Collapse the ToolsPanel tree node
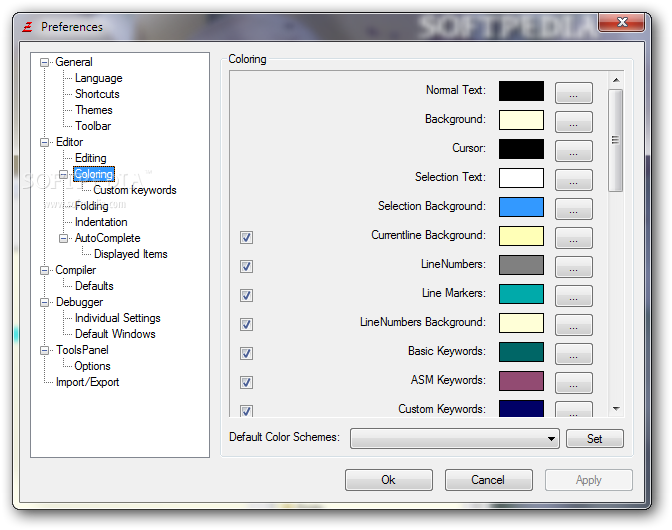 click(x=44, y=350)
